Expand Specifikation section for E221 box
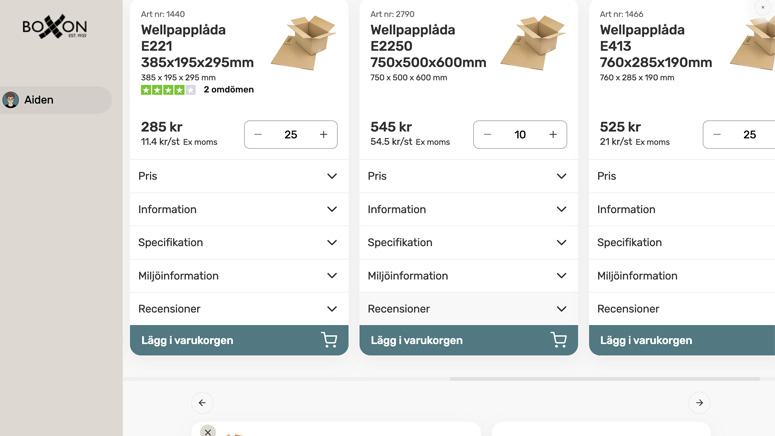This screenshot has width=775, height=436. click(x=239, y=242)
